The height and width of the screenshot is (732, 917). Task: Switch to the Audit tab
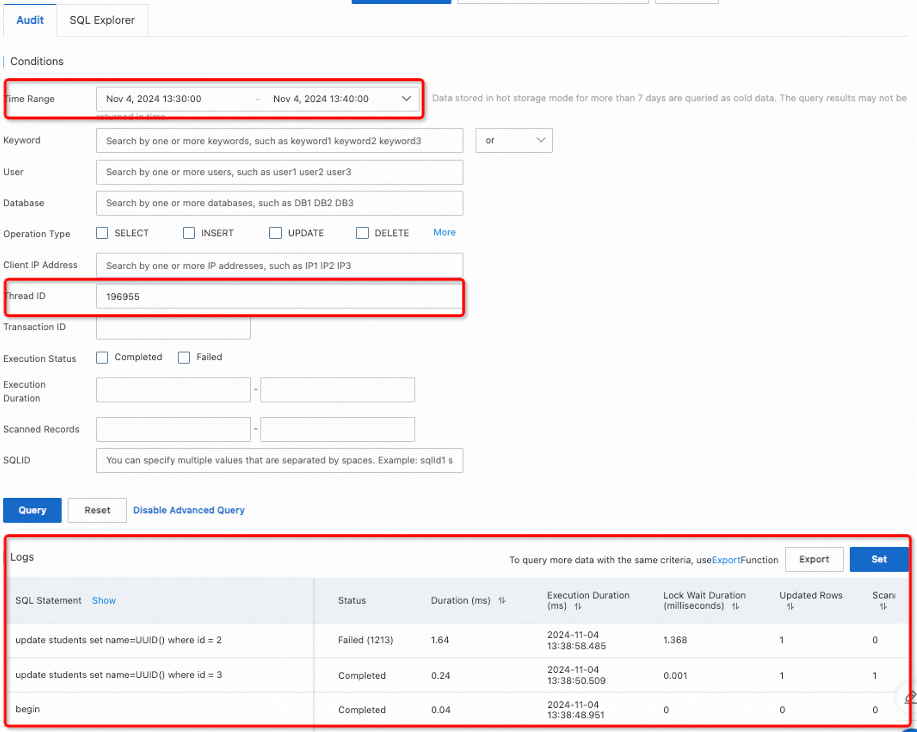(30, 20)
